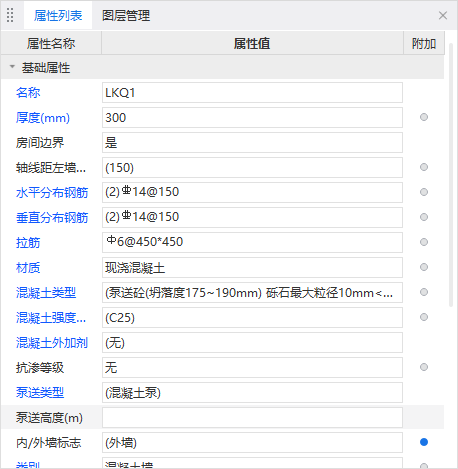Toggle the 附加 circle for 水平分布钢筋

(x=424, y=192)
